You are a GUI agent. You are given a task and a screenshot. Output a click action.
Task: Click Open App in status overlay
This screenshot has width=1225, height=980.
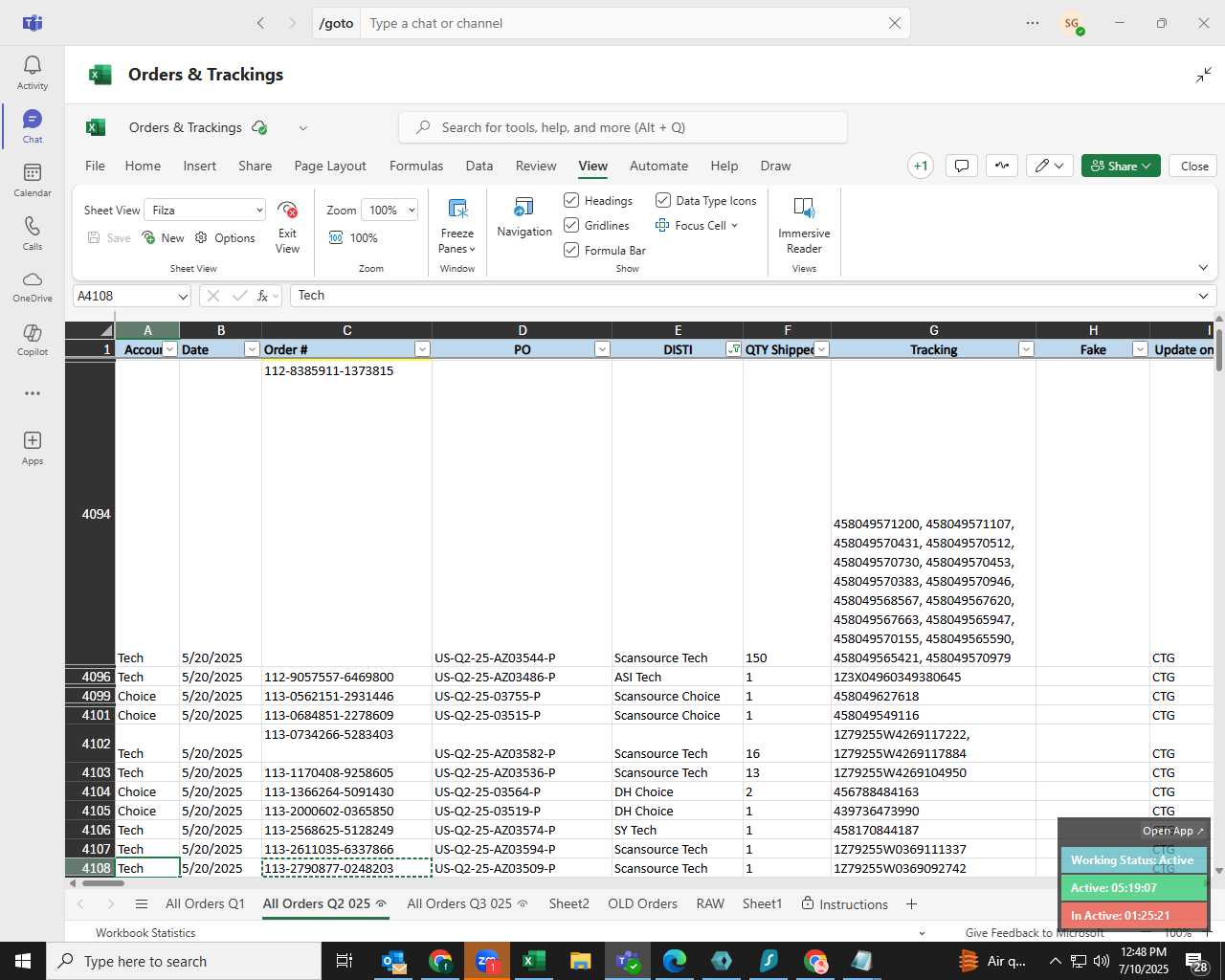1172,831
